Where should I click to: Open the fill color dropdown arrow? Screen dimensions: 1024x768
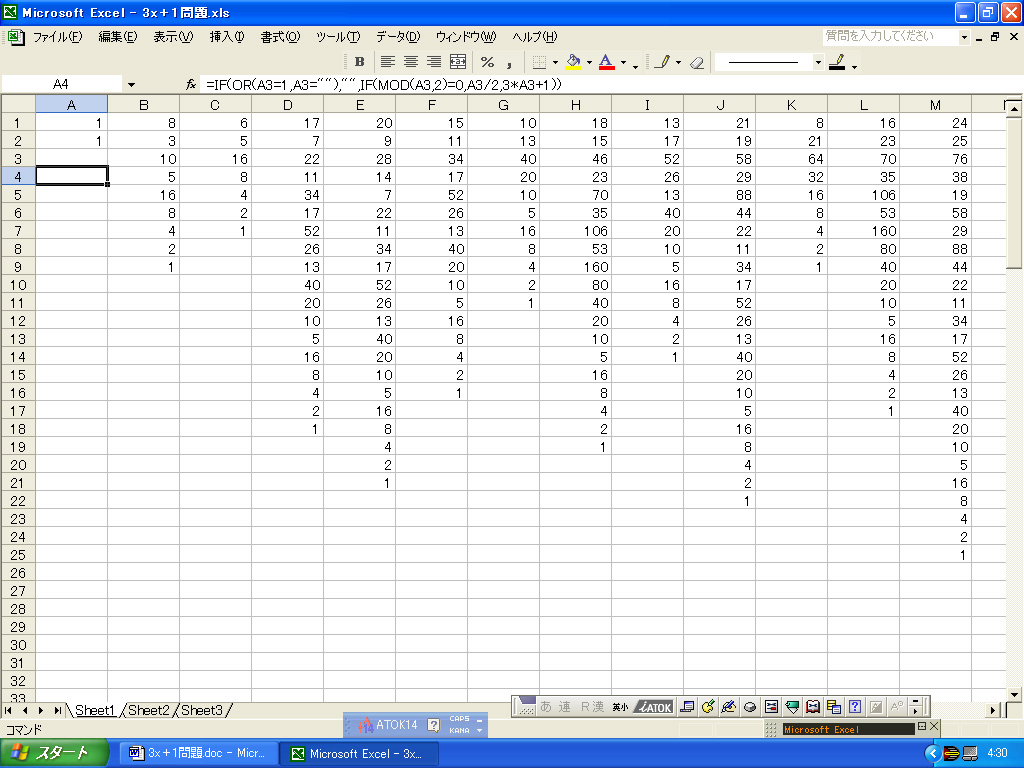[589, 62]
